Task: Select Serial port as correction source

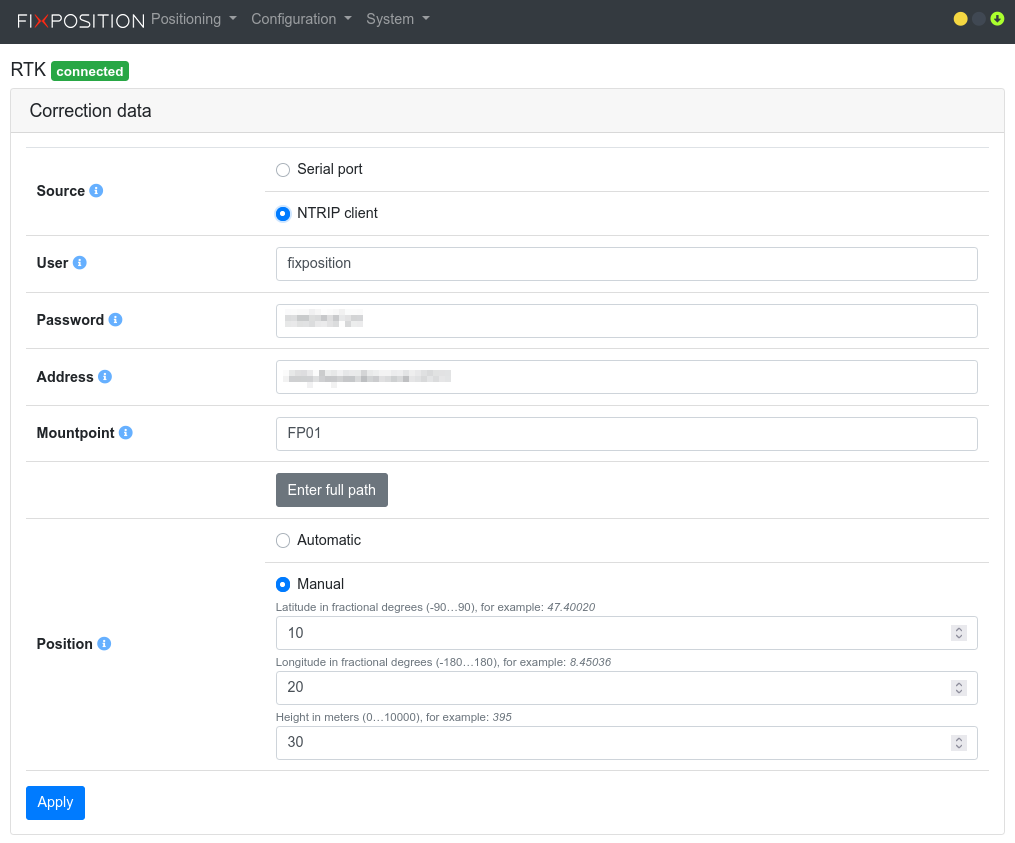Action: (x=283, y=170)
